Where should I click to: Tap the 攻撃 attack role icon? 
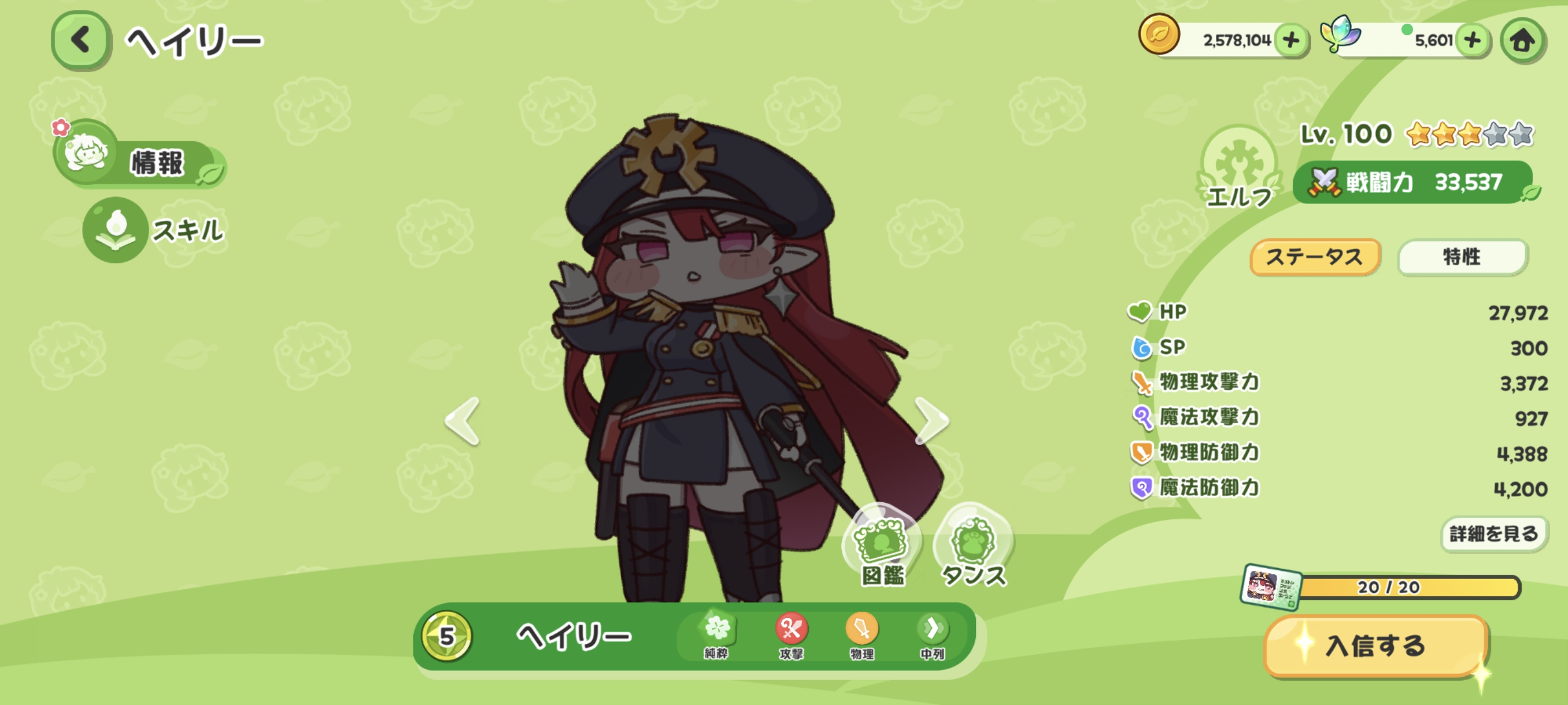pos(792,636)
